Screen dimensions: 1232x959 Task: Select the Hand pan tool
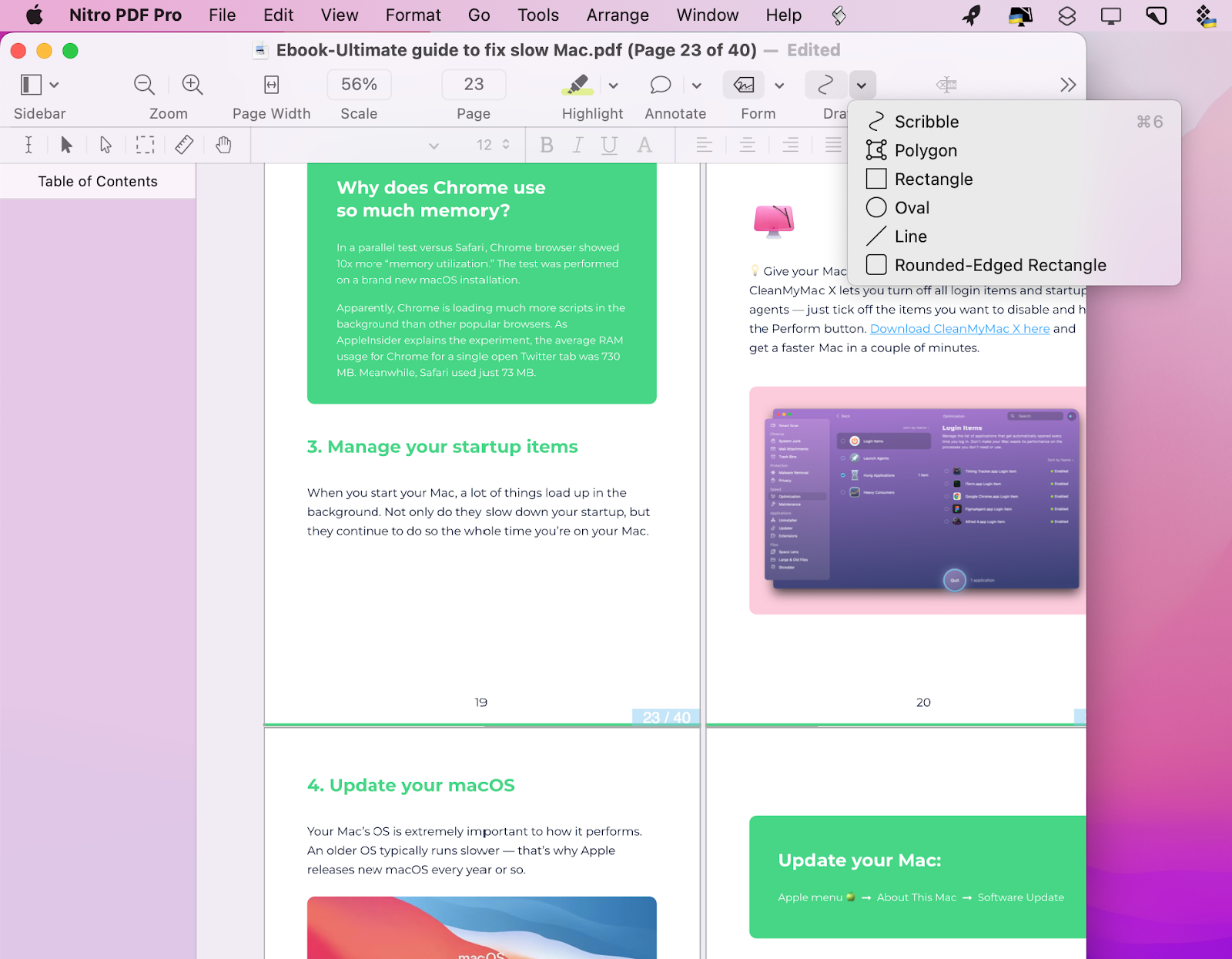(223, 145)
